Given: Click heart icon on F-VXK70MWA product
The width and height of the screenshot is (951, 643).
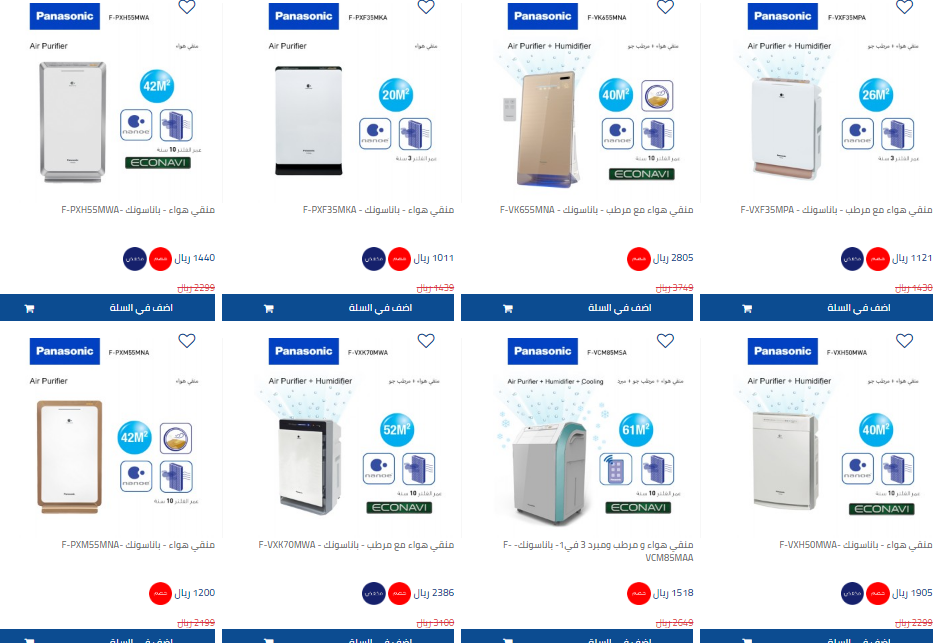Looking at the screenshot, I should click(426, 341).
